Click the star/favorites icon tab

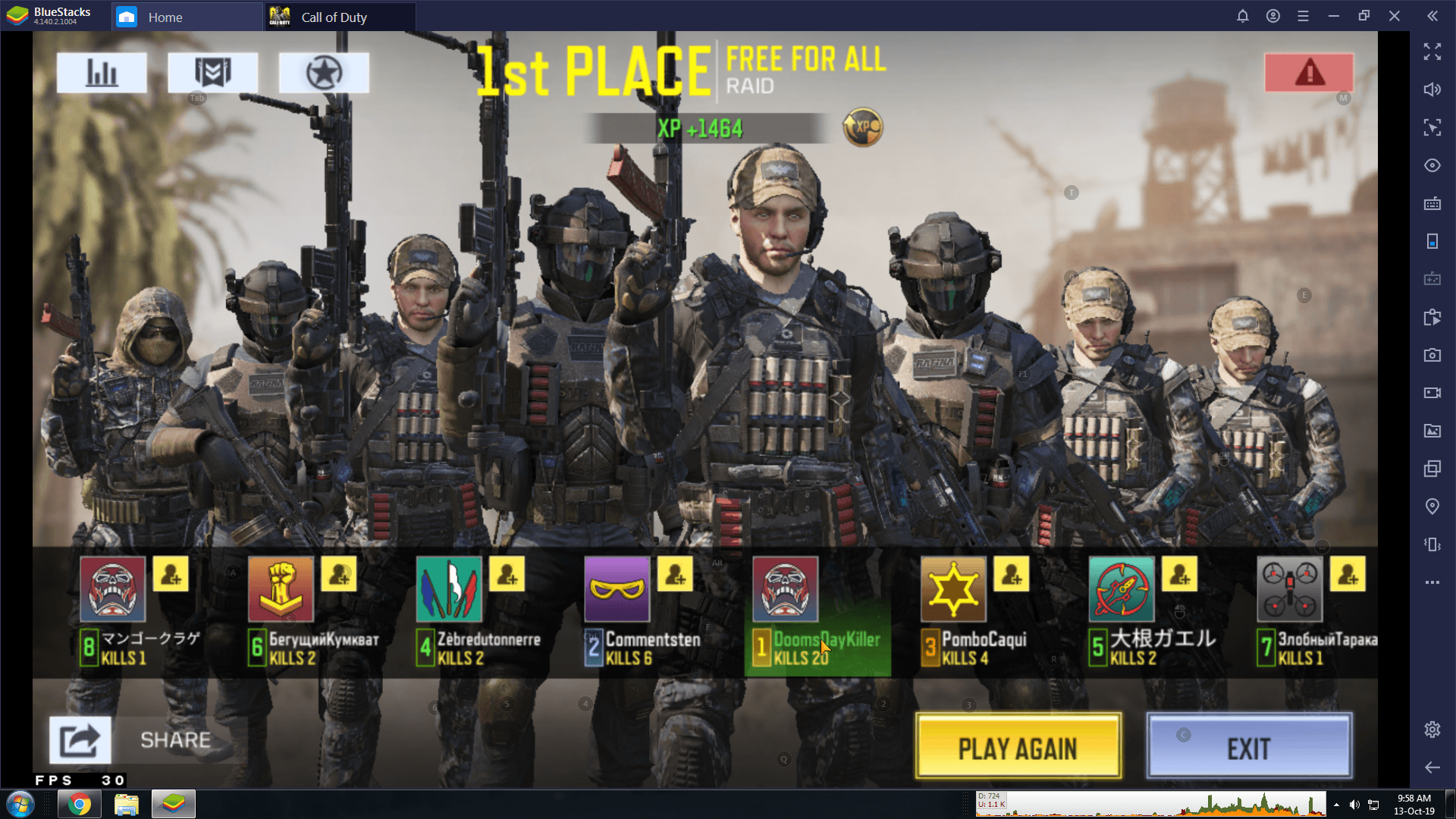(323, 71)
